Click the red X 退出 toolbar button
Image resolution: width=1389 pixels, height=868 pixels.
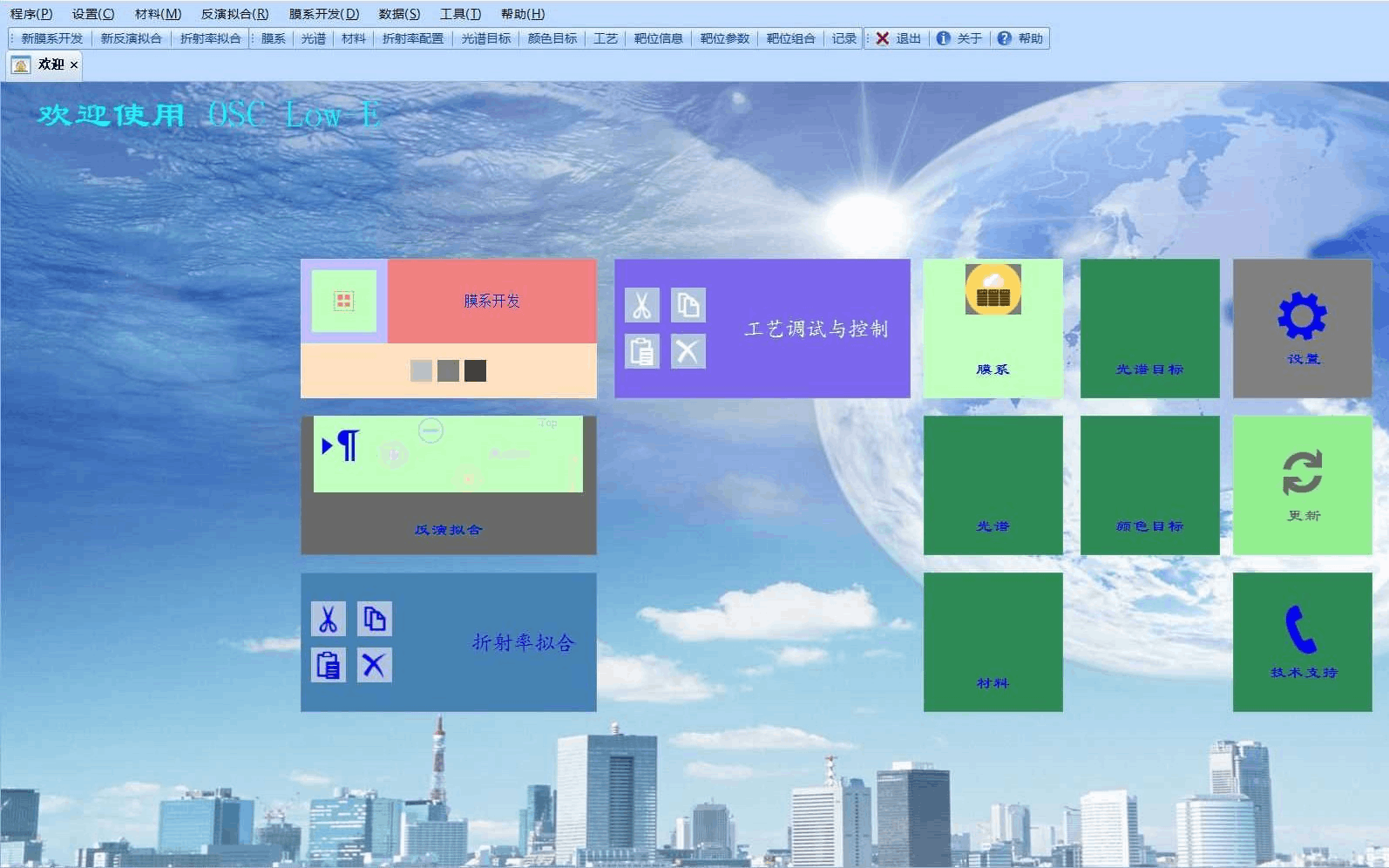click(x=898, y=38)
